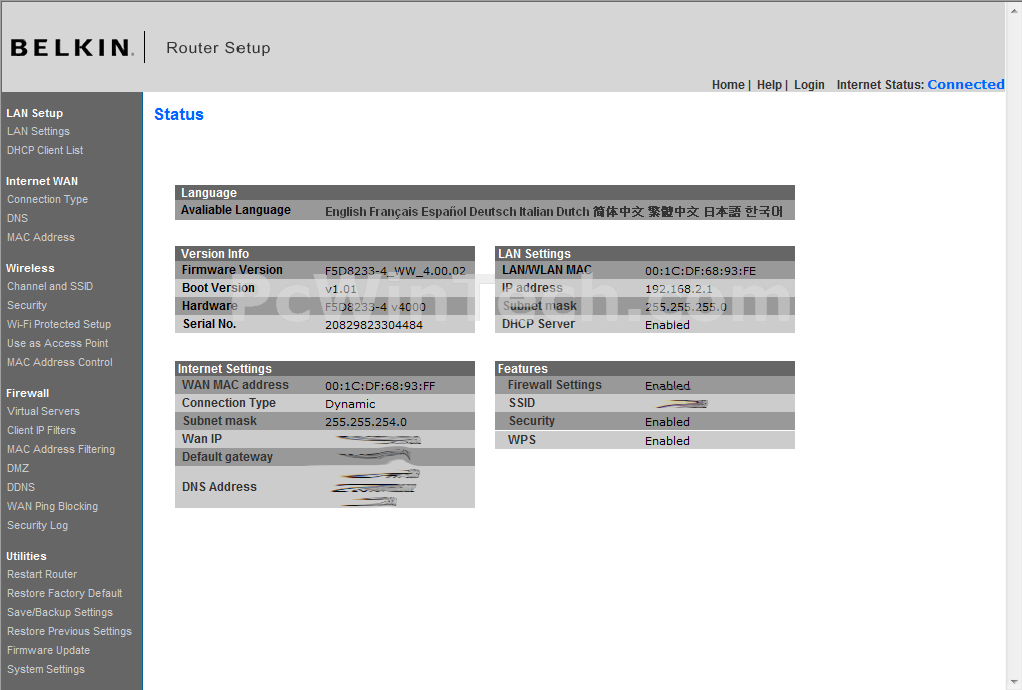Screen dimensions: 1022x690
Task: Select the Internet subnet mask 255.255.254.0
Action: click(x=366, y=422)
